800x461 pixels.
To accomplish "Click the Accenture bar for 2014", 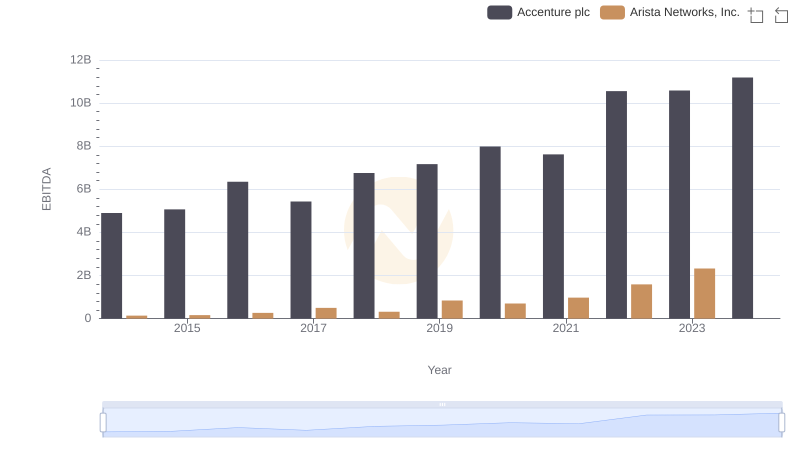I will pyautogui.click(x=112, y=266).
